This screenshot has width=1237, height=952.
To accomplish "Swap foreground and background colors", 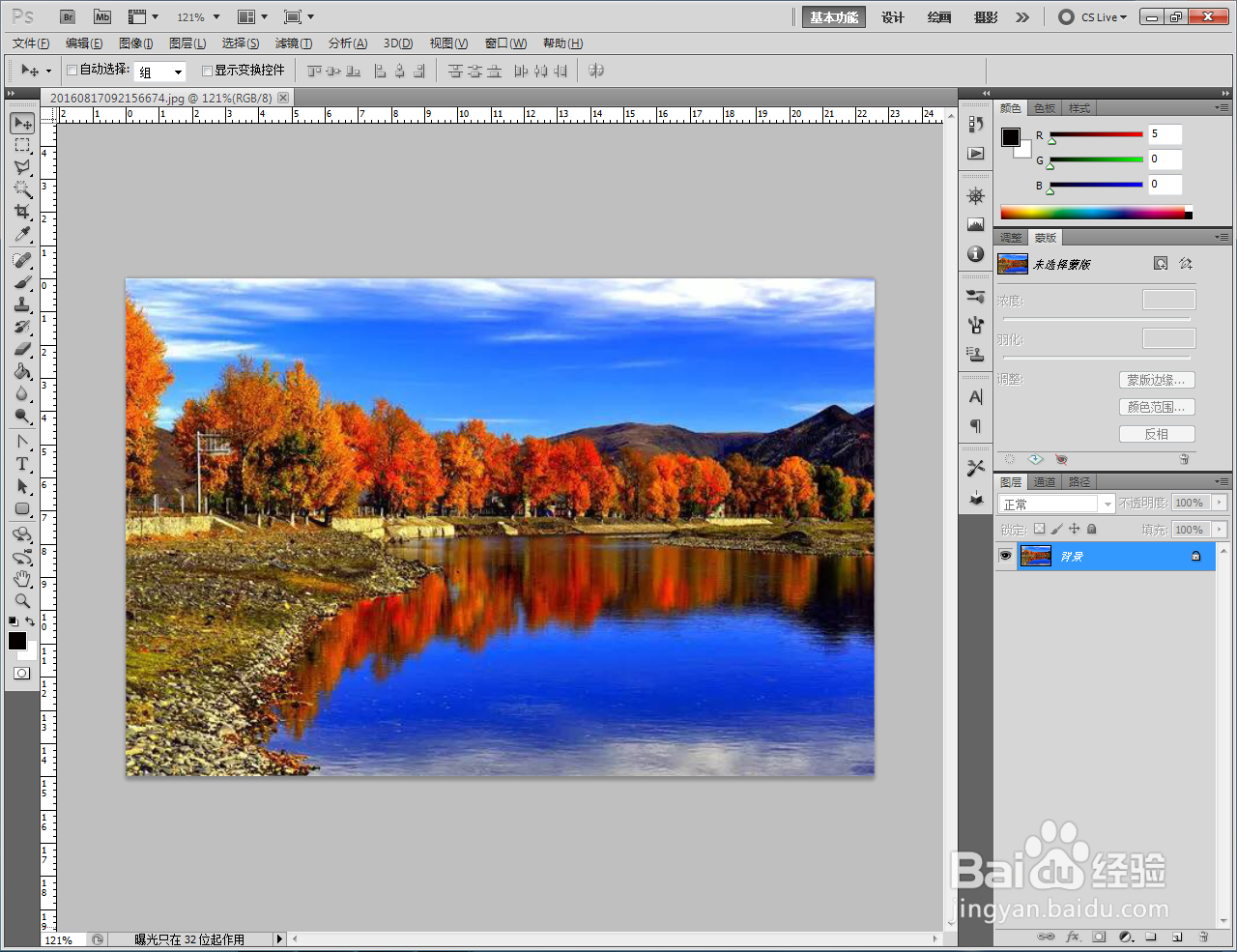I will pyautogui.click(x=31, y=621).
